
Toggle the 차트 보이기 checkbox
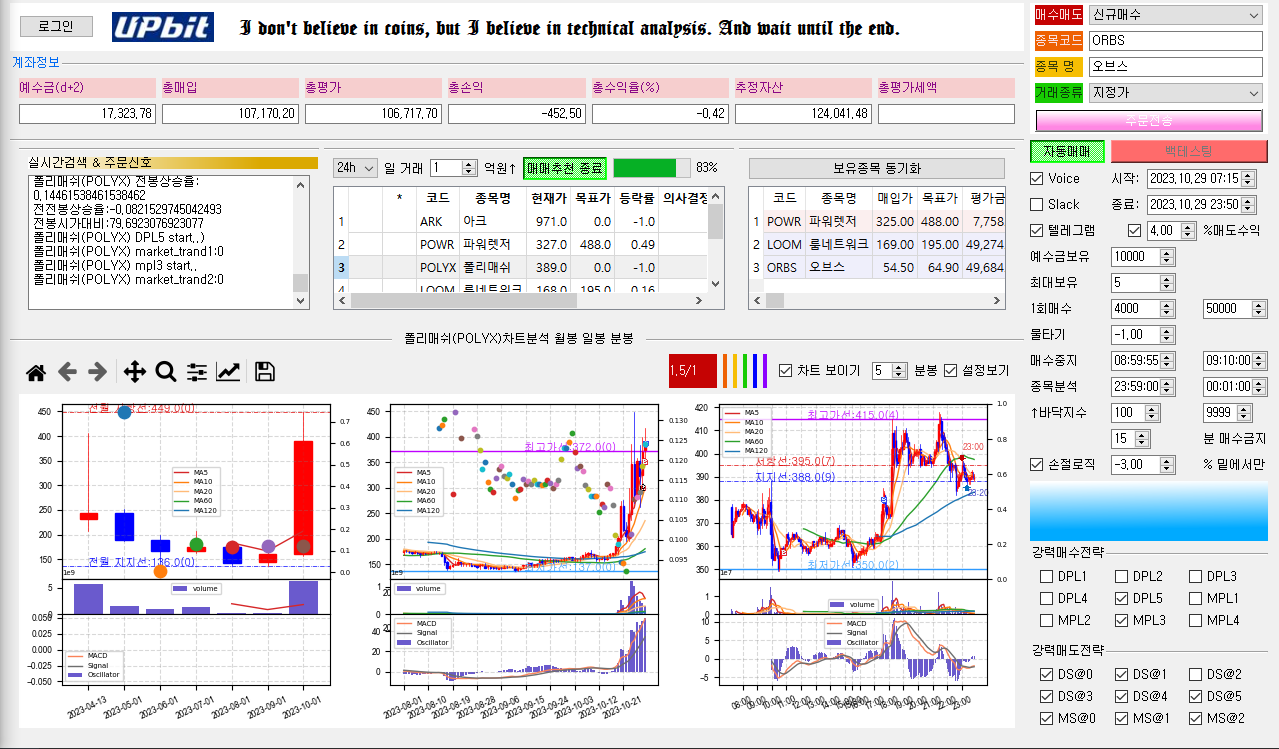point(785,370)
